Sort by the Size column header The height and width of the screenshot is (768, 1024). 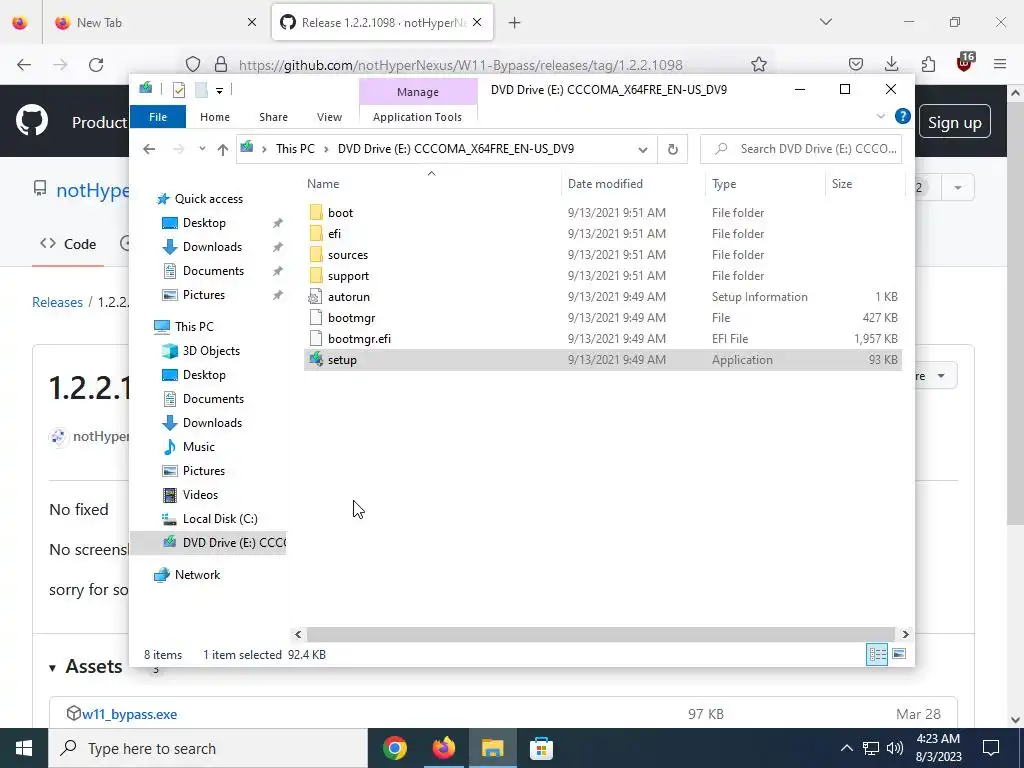[x=842, y=184]
